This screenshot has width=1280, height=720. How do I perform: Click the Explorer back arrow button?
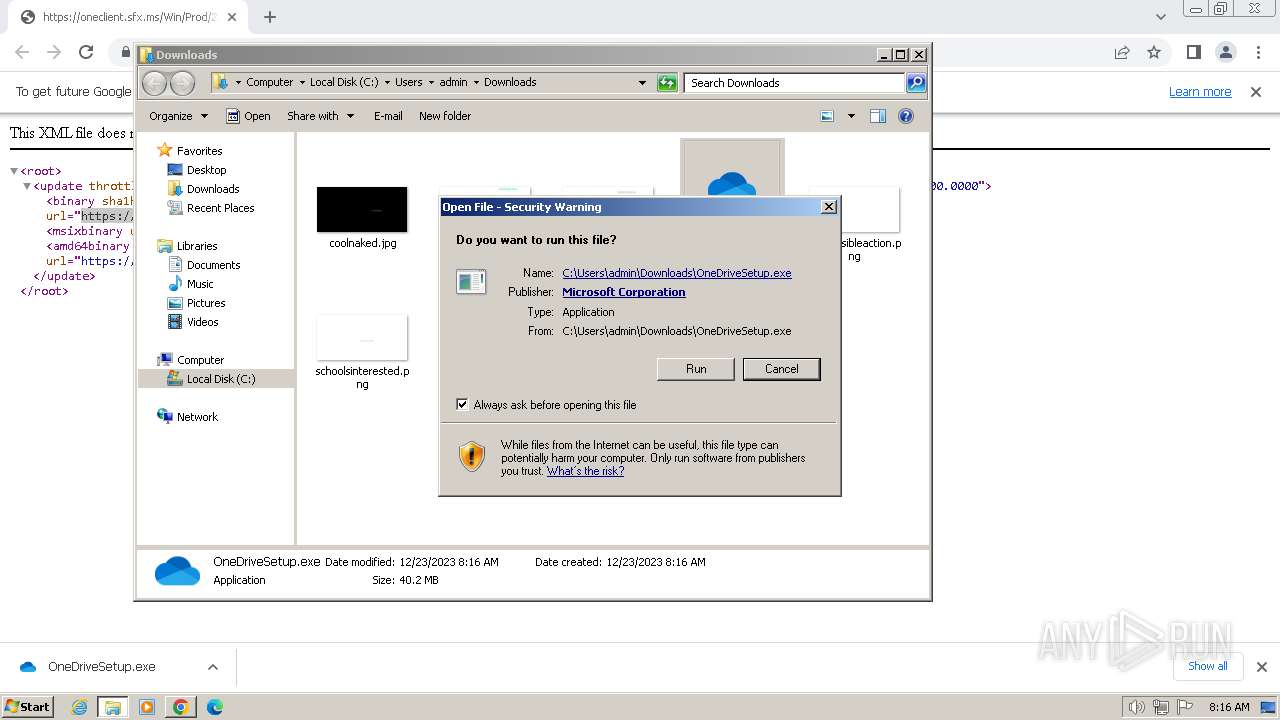click(x=155, y=83)
